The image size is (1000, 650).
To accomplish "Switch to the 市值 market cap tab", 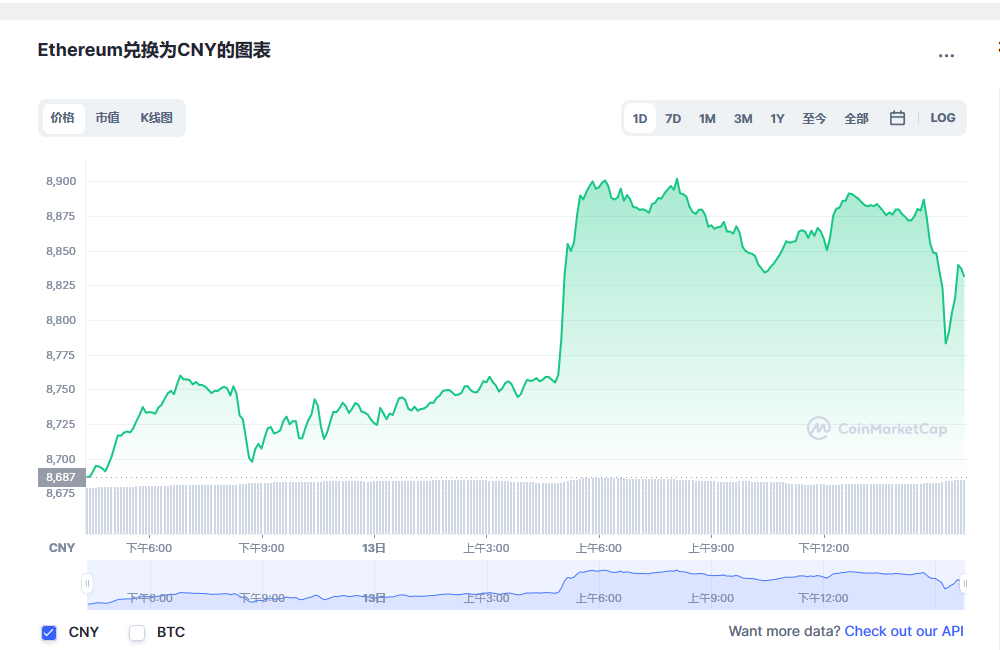I will point(108,118).
